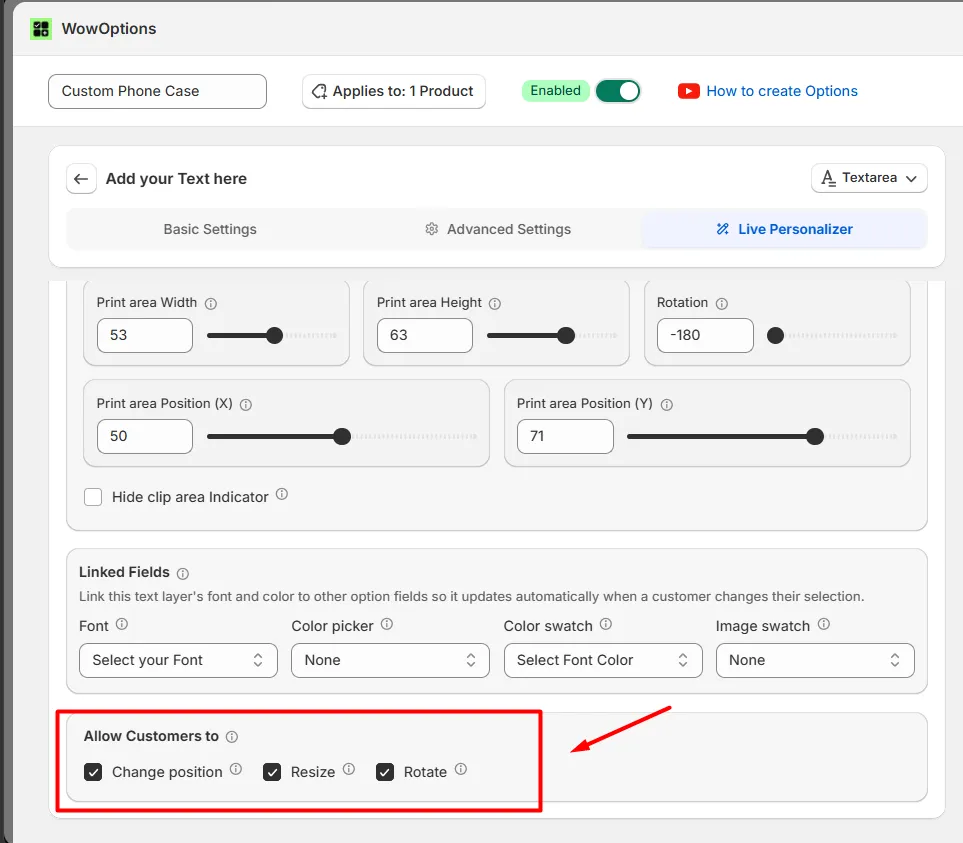The width and height of the screenshot is (963, 843).
Task: Click info icon beside Linked Fields
Action: pos(183,573)
